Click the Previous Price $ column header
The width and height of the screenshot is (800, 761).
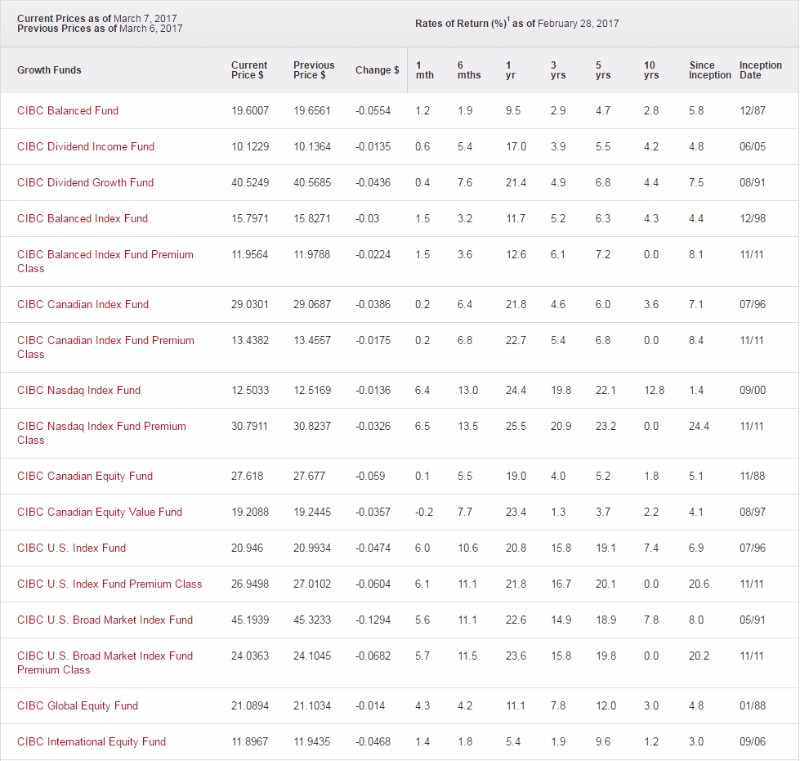pyautogui.click(x=314, y=70)
